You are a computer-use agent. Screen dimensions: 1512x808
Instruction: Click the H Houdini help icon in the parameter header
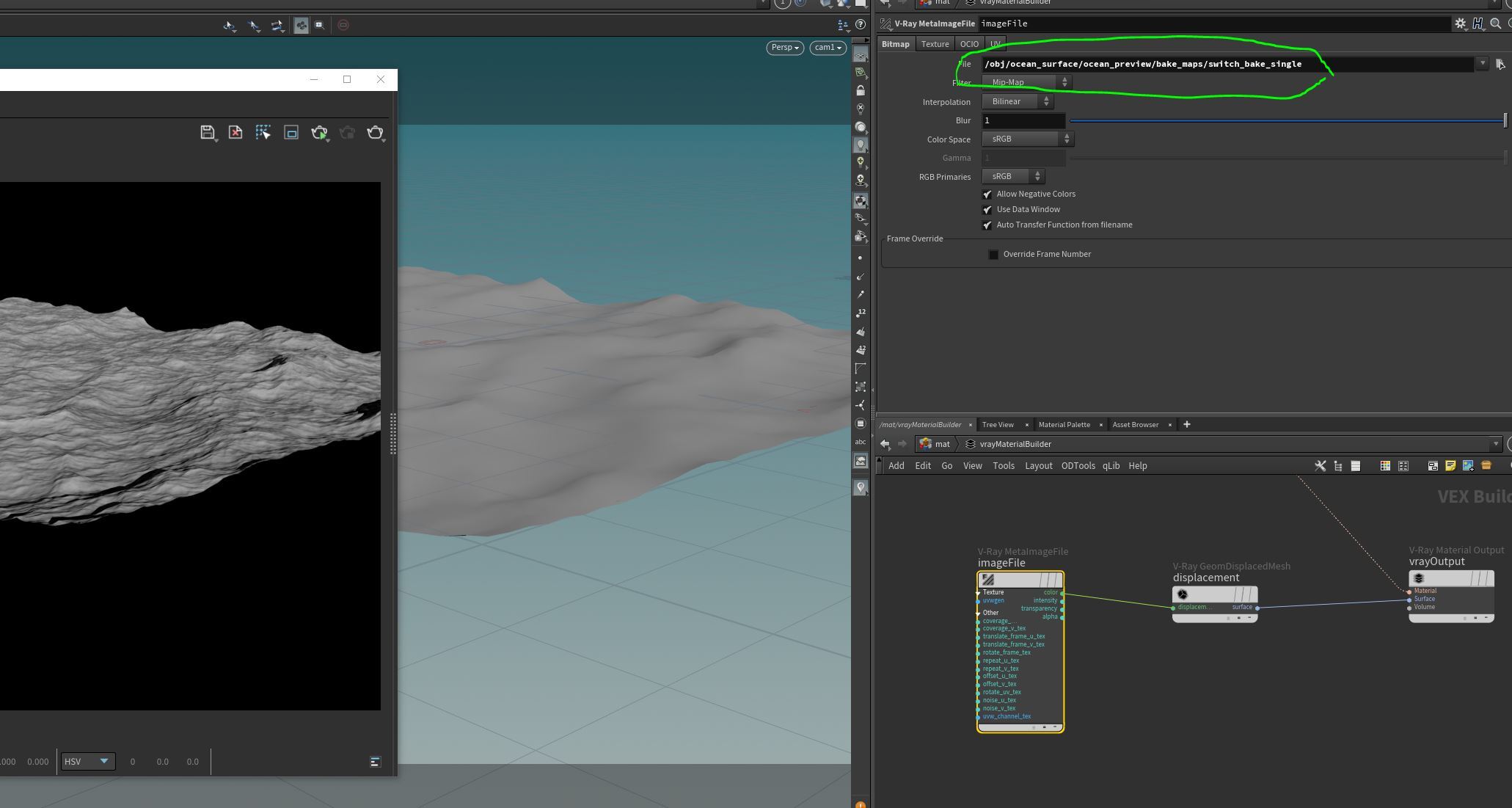click(x=1478, y=23)
